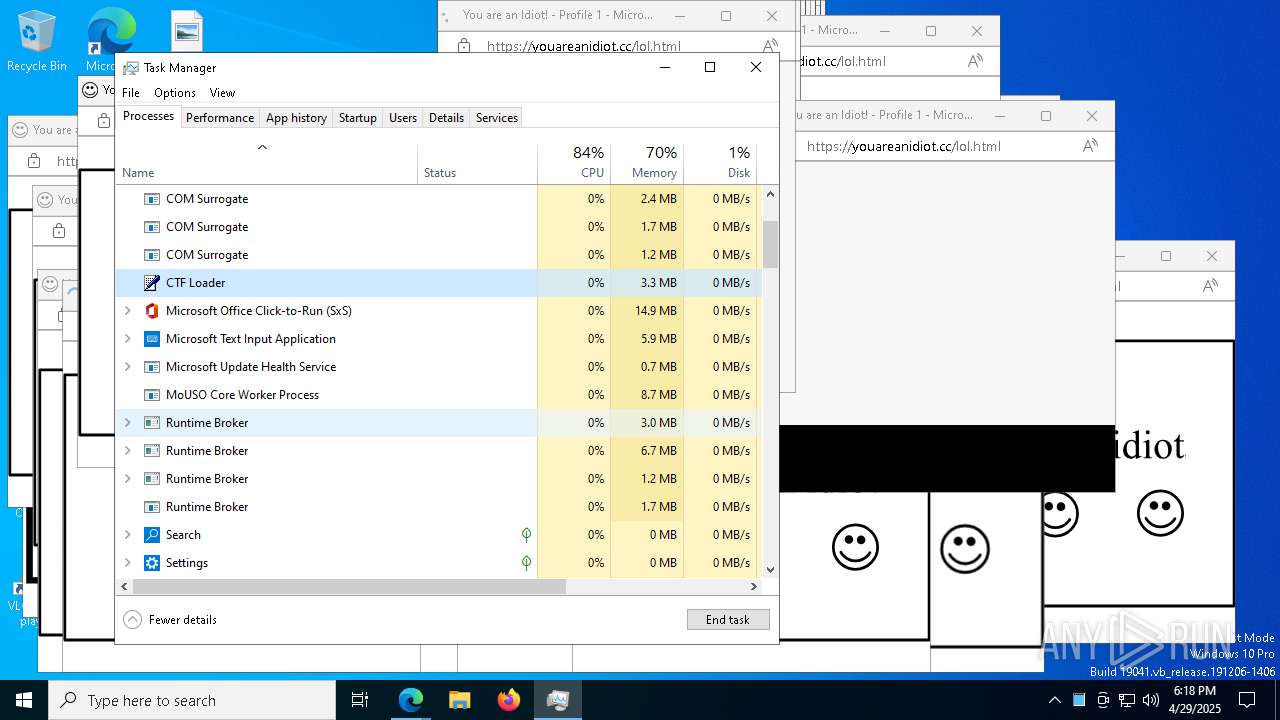Switch to the Services tab

(497, 118)
